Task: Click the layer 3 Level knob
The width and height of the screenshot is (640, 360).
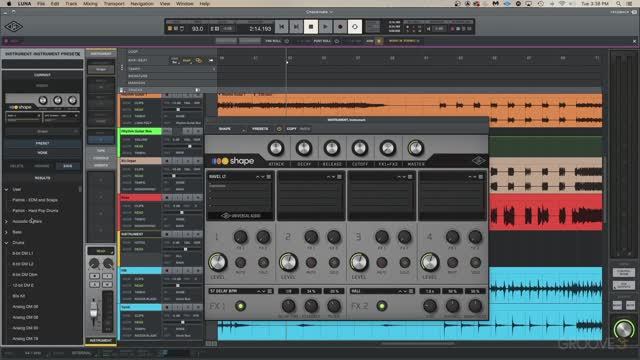Action: [x=359, y=262]
